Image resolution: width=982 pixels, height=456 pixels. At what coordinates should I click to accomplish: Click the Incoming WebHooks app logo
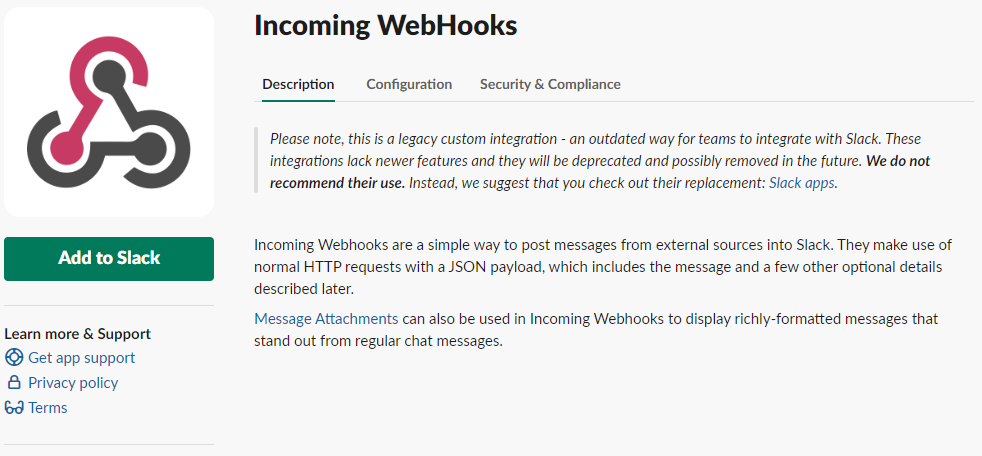[108, 111]
